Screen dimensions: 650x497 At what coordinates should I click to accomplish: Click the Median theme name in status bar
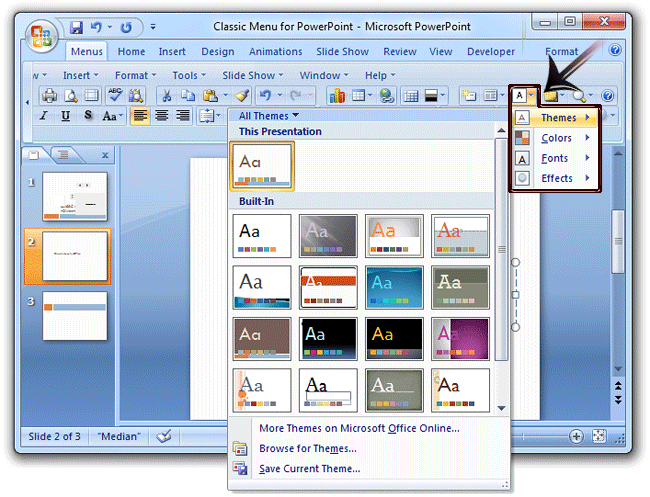tap(119, 436)
